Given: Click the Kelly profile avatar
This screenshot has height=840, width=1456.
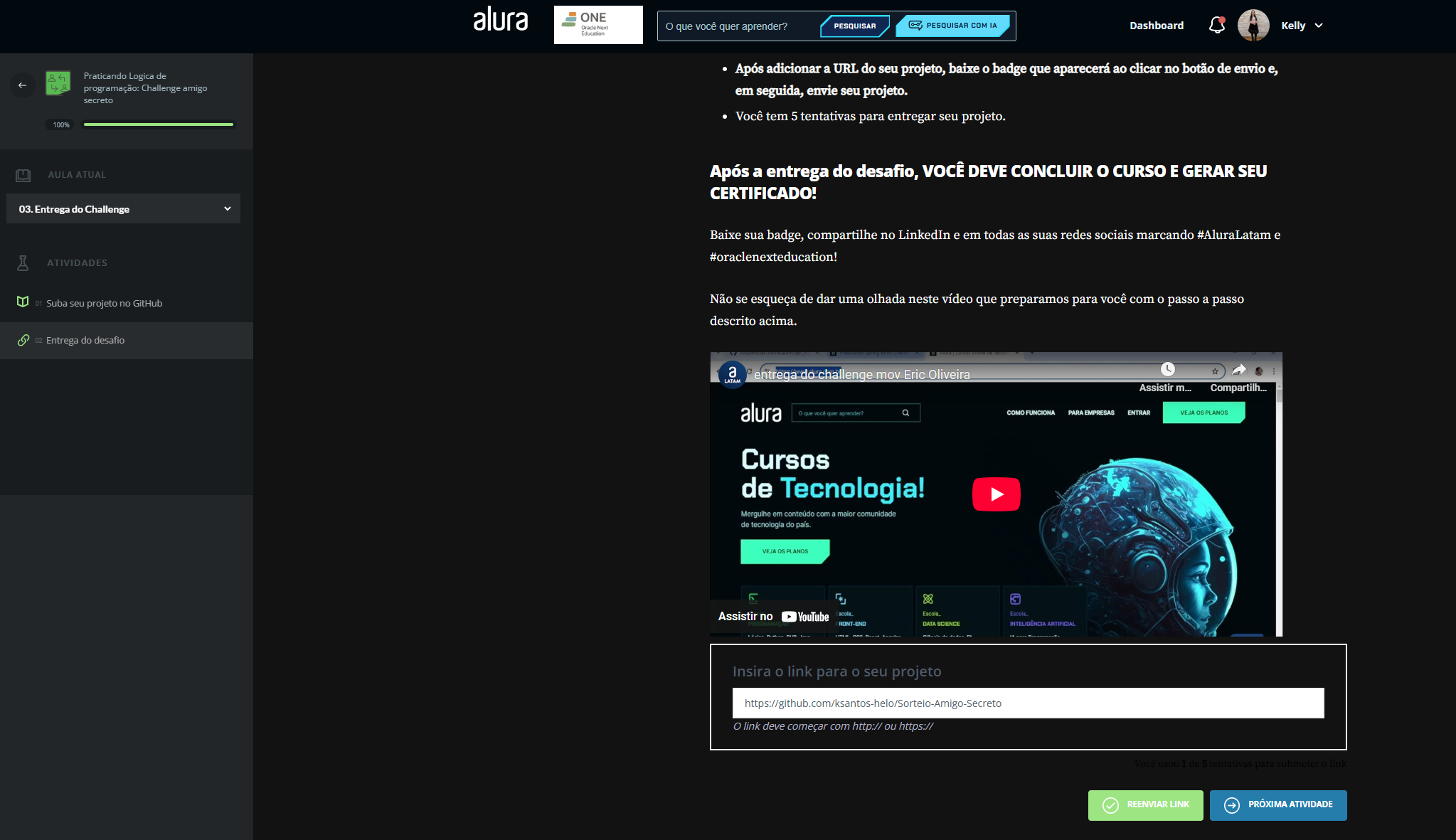Looking at the screenshot, I should click(x=1253, y=26).
